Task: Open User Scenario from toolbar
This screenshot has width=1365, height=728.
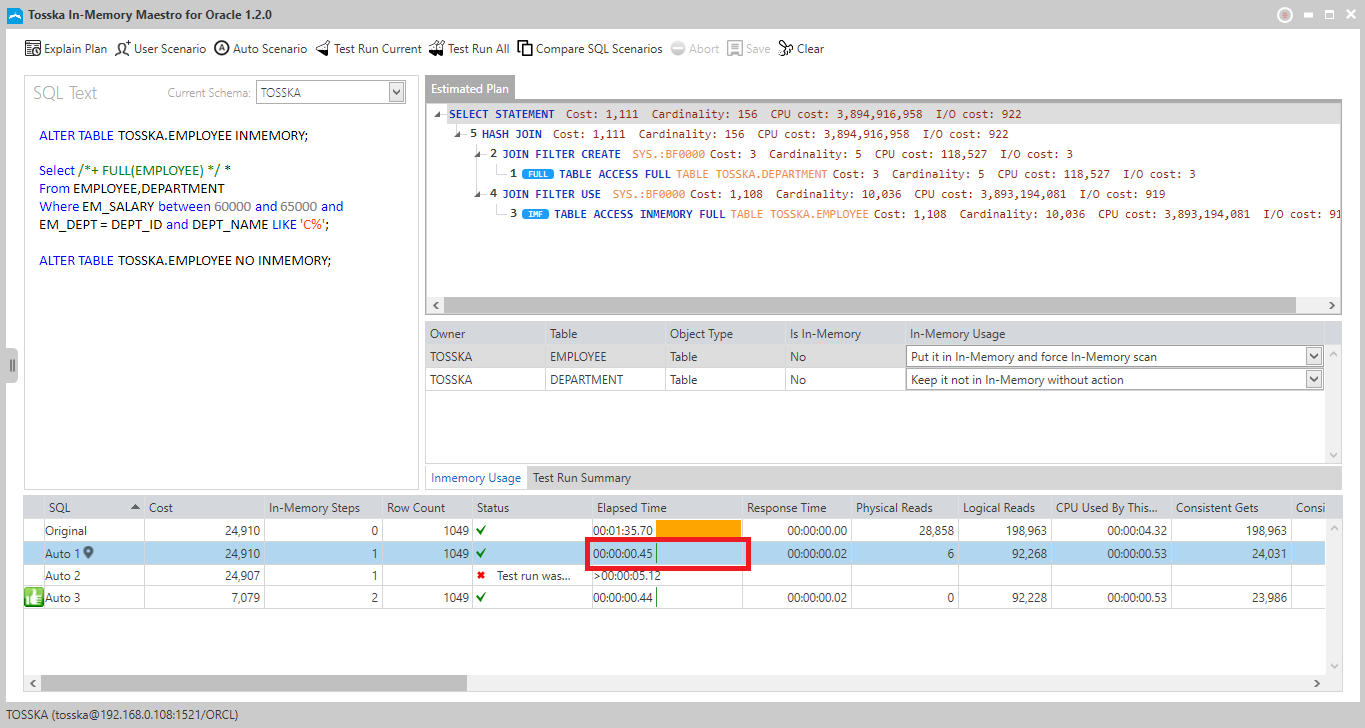Action: tap(160, 48)
